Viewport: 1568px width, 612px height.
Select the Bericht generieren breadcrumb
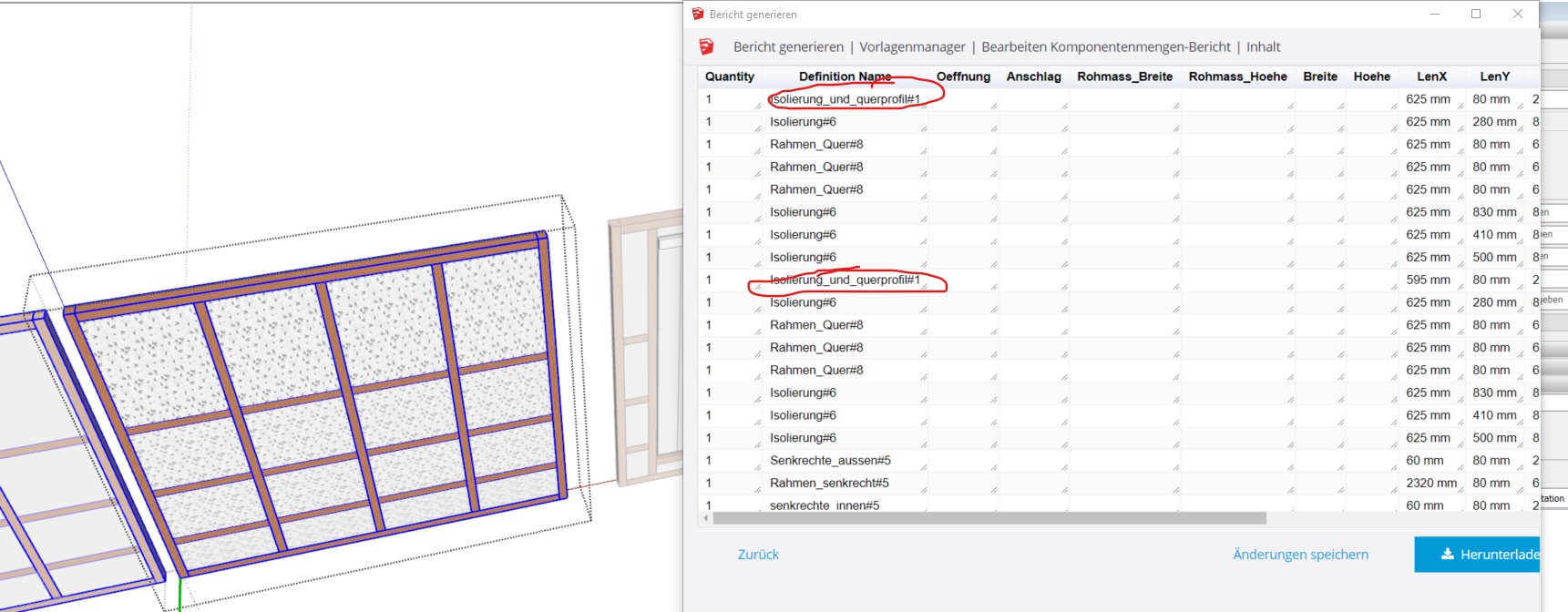pos(788,47)
